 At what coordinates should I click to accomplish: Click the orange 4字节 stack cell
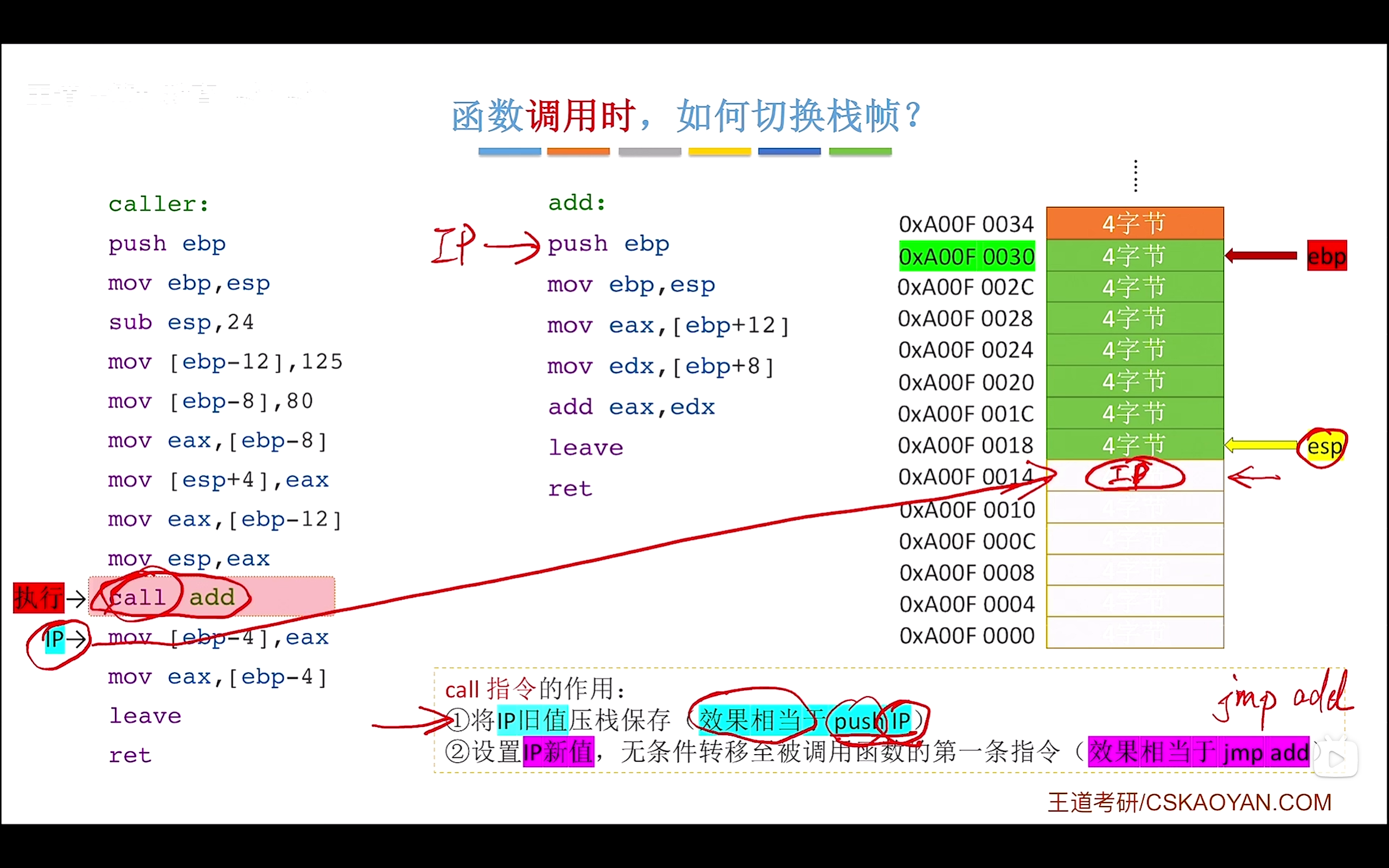(1133, 224)
